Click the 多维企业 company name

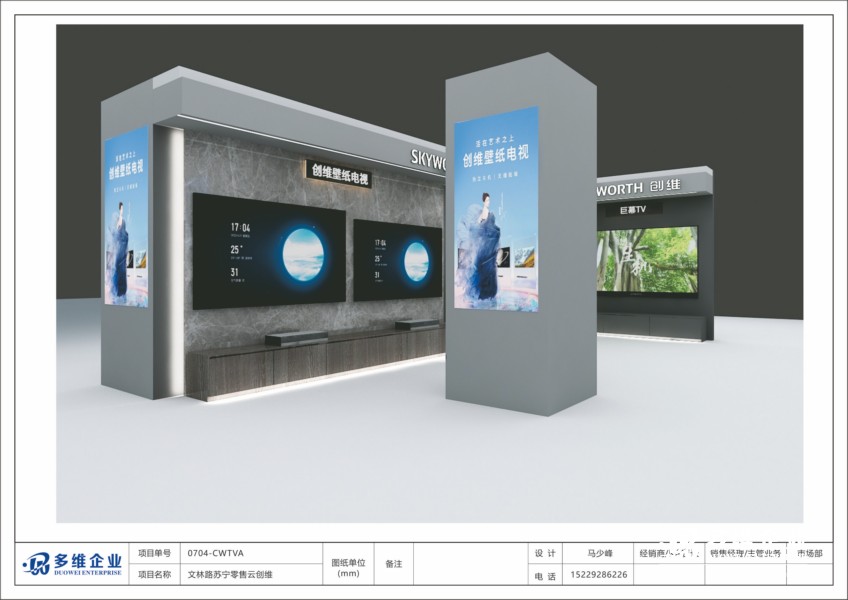88,560
